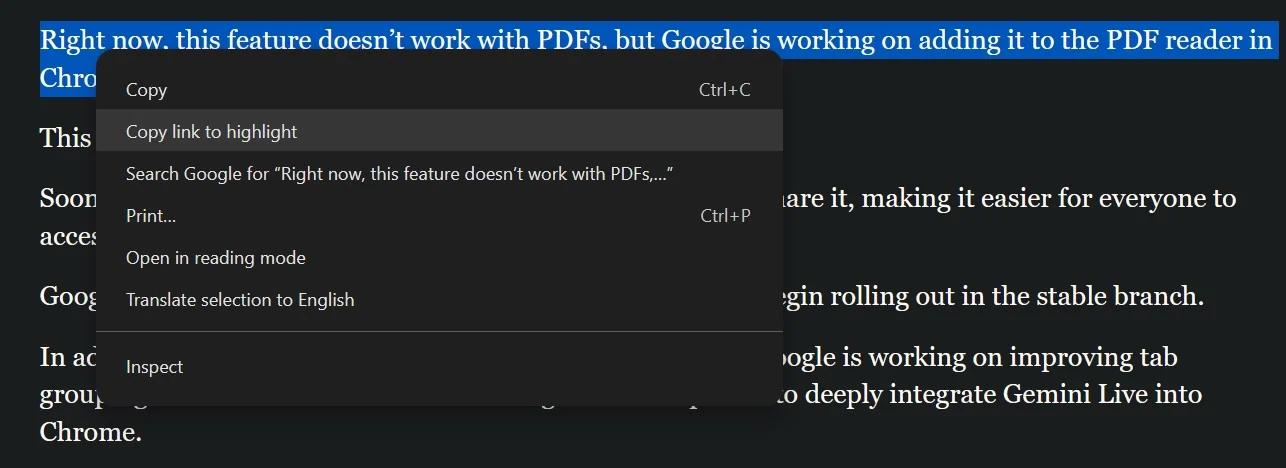This screenshot has height=468, width=1286.
Task: Select Copy link to highlight
Action: (x=211, y=132)
